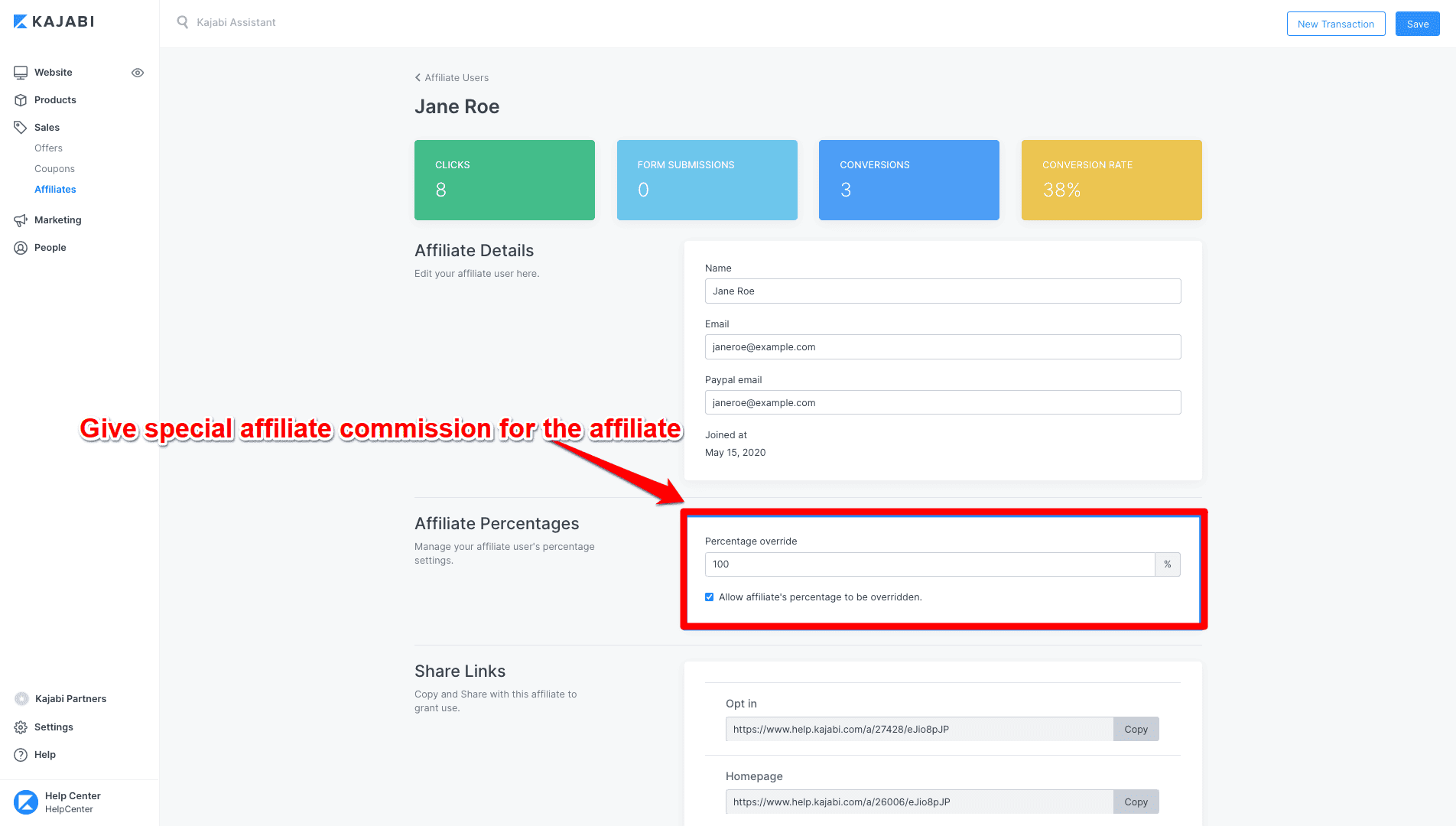
Task: Collapse the Sales section in sidebar
Action: [47, 127]
